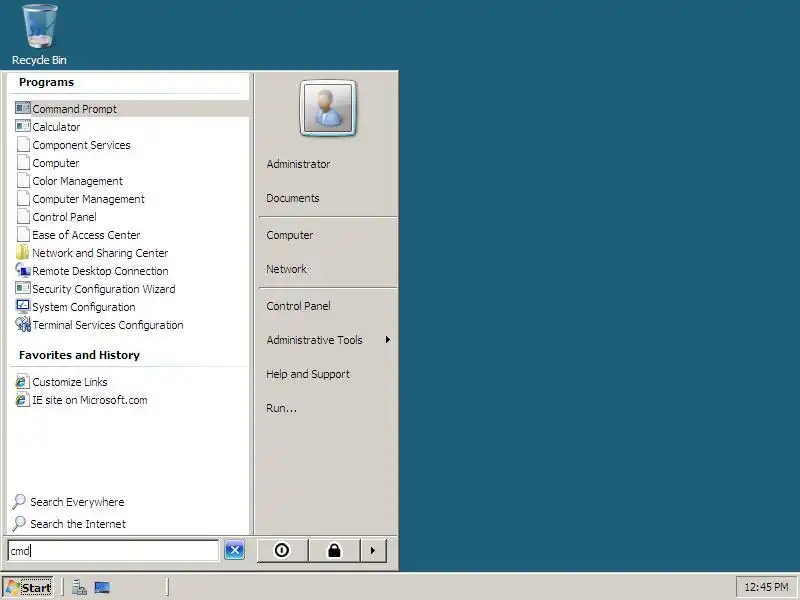
Task: Launch Calculator from the Programs list
Action: [x=56, y=127]
